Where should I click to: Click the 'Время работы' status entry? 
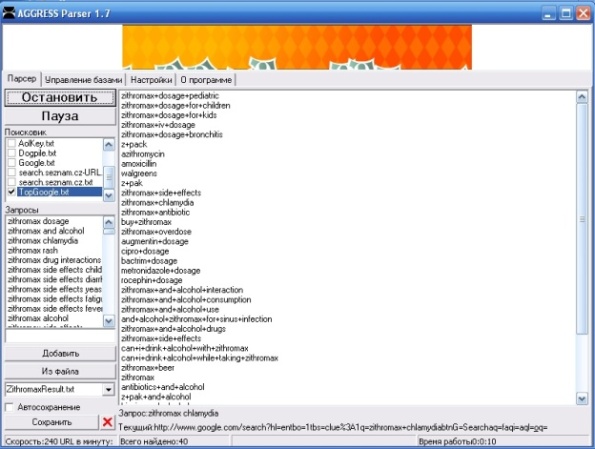point(503,441)
